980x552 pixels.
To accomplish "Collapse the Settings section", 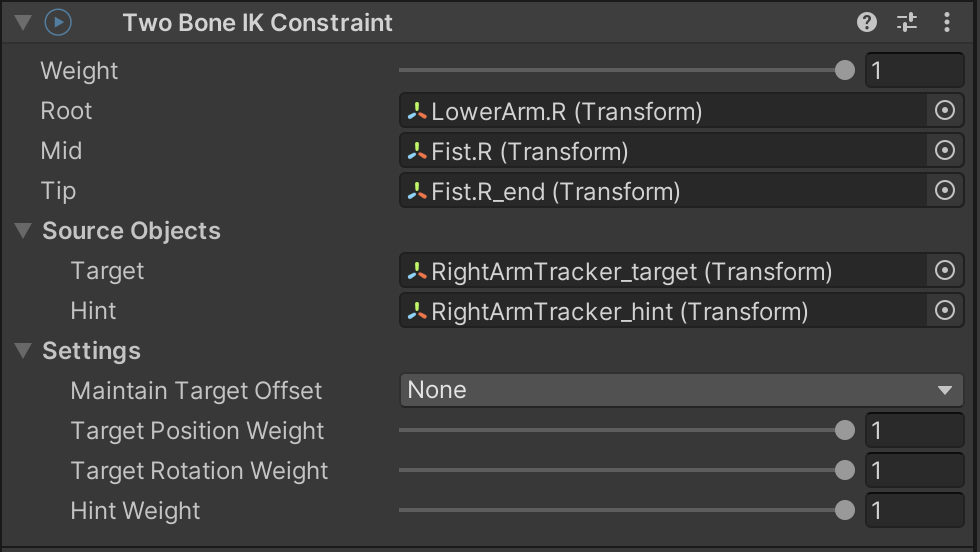I will pos(23,351).
